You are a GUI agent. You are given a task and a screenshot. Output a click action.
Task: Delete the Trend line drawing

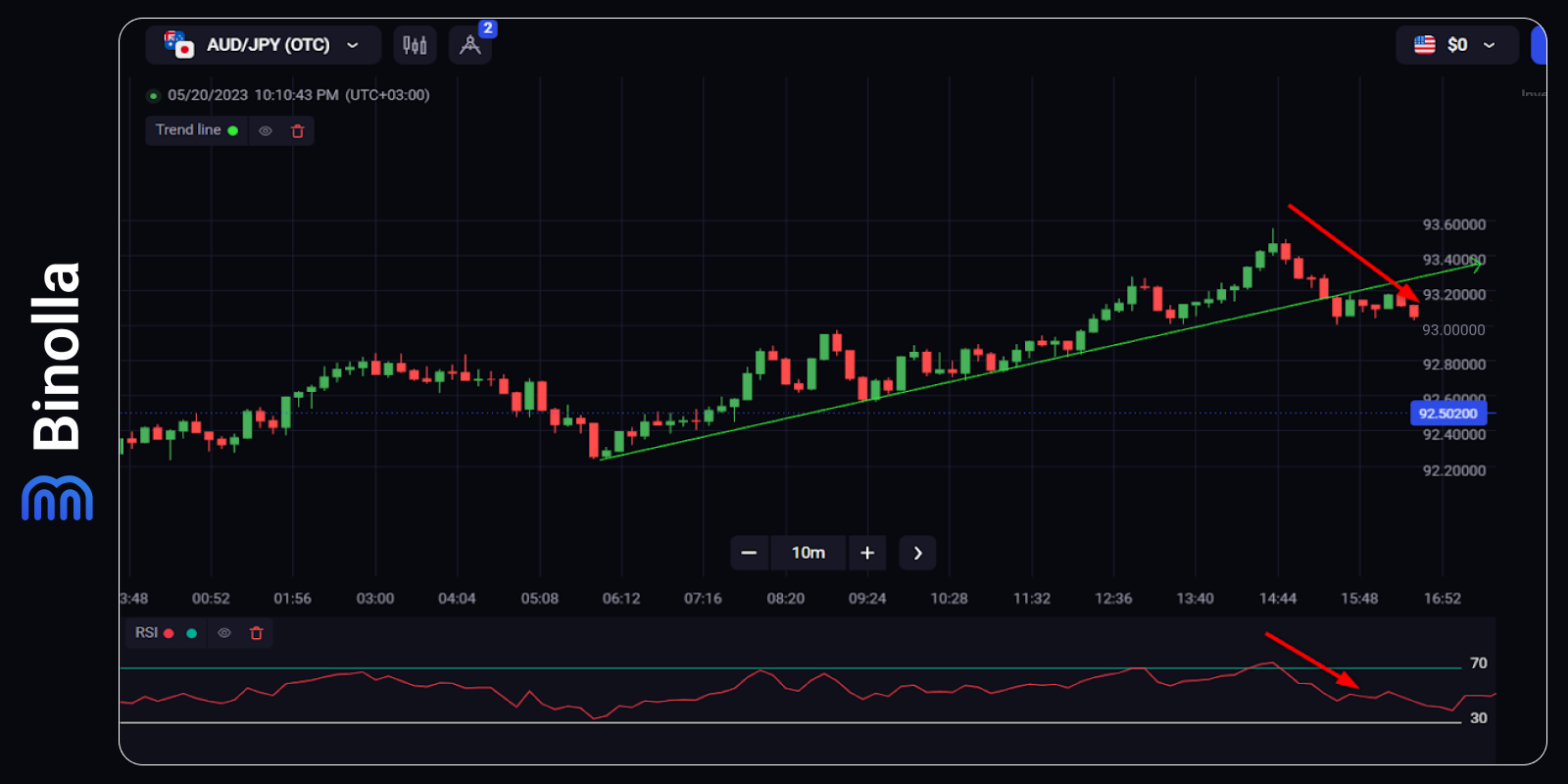pos(298,131)
